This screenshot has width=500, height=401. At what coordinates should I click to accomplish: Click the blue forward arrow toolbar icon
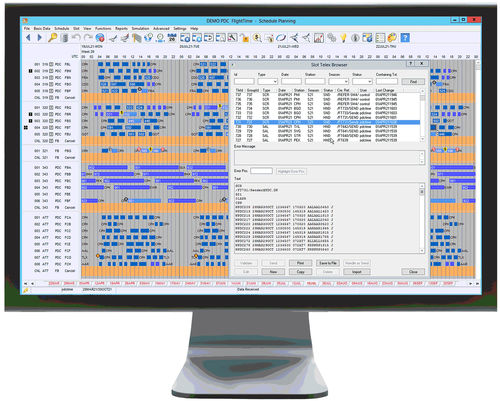(x=40, y=38)
